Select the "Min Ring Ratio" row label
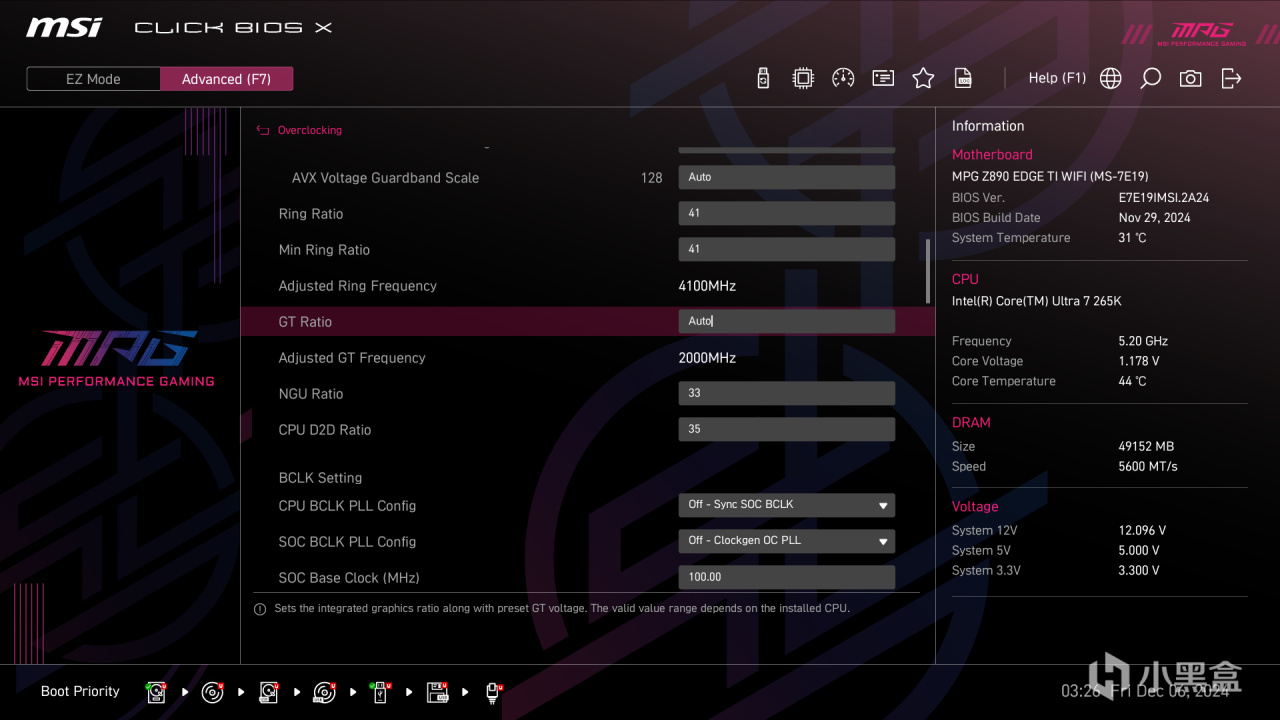The width and height of the screenshot is (1280, 720). [x=324, y=250]
